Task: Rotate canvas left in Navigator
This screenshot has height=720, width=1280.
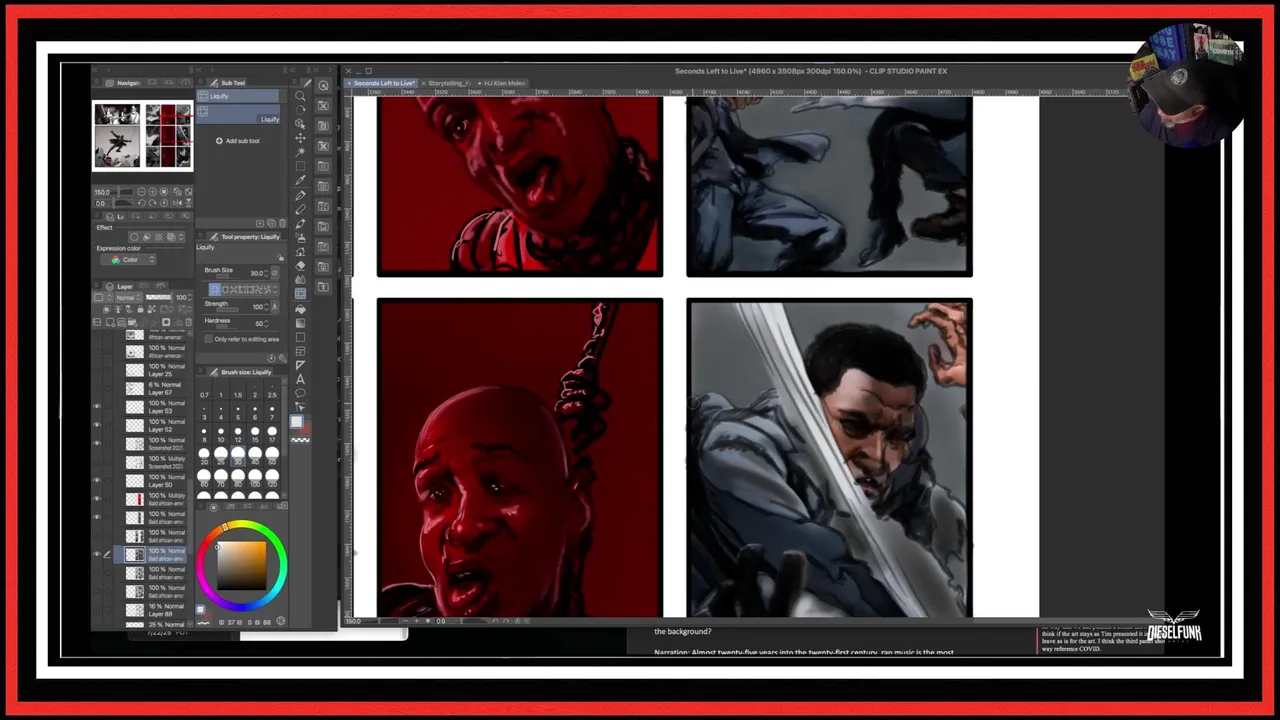Action: pos(141,203)
